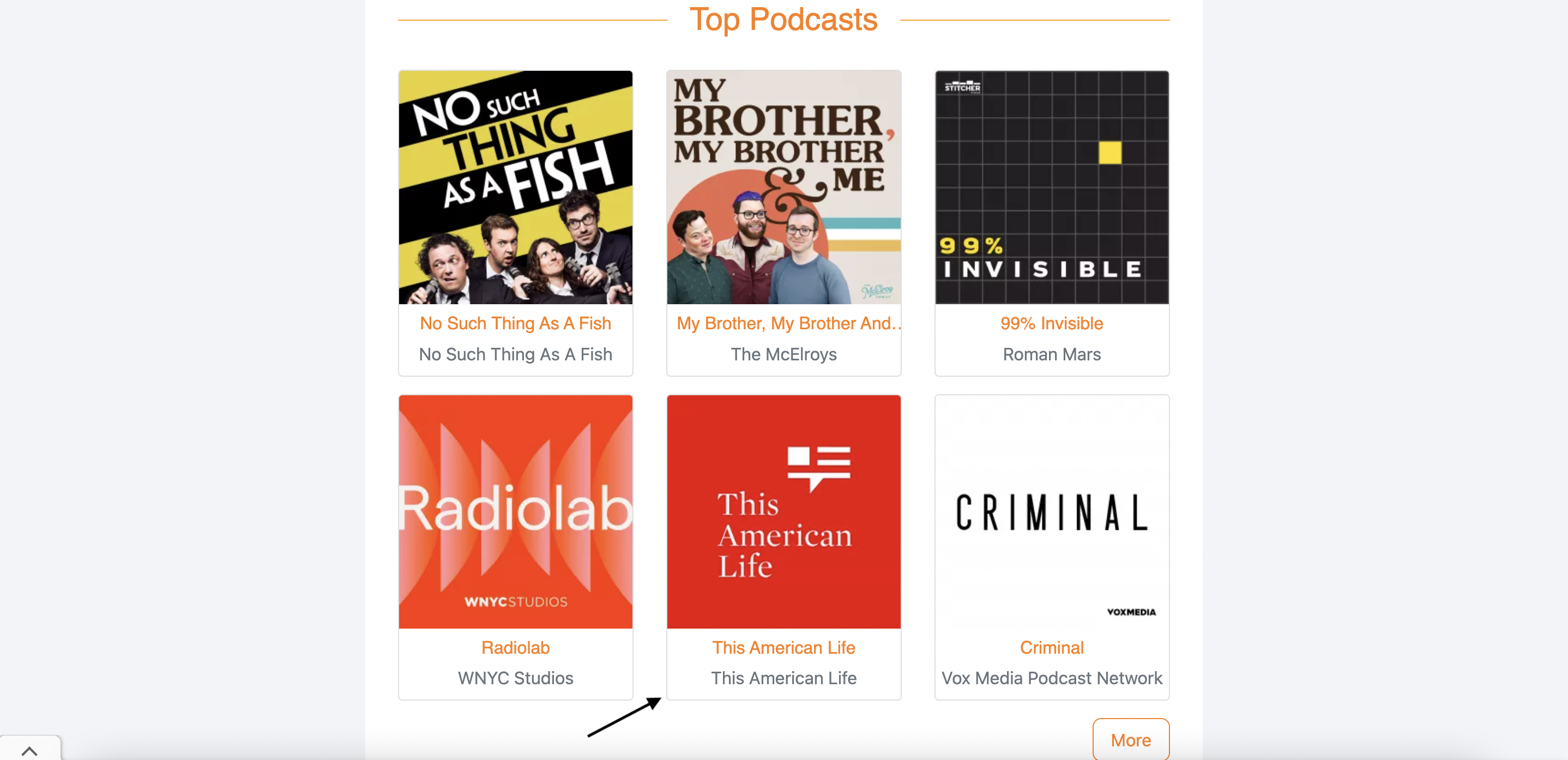
Task: Open This American Life cover artwork
Action: click(x=784, y=512)
